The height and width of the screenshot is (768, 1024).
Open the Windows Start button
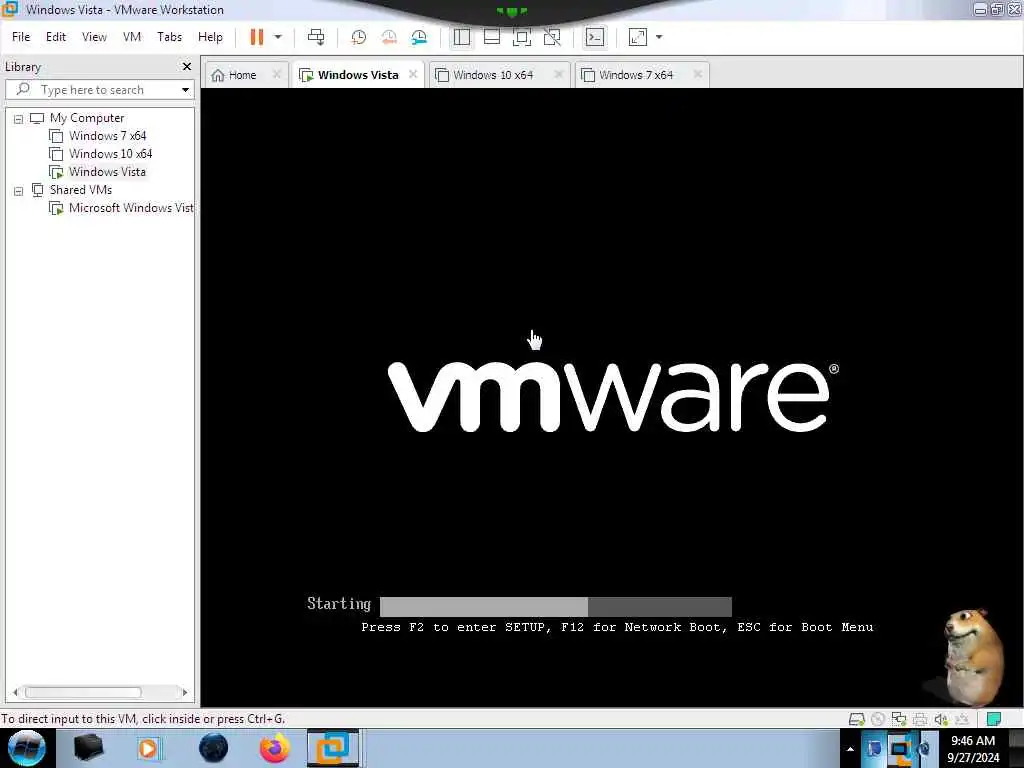point(27,748)
